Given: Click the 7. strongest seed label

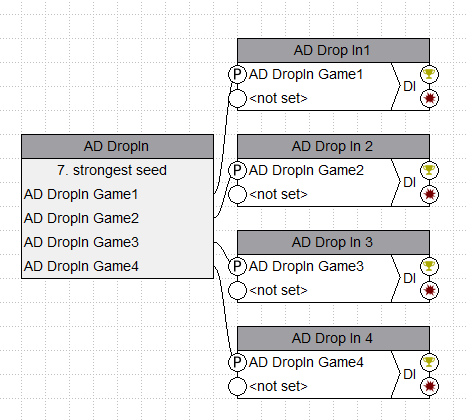Looking at the screenshot, I should (x=112, y=170).
